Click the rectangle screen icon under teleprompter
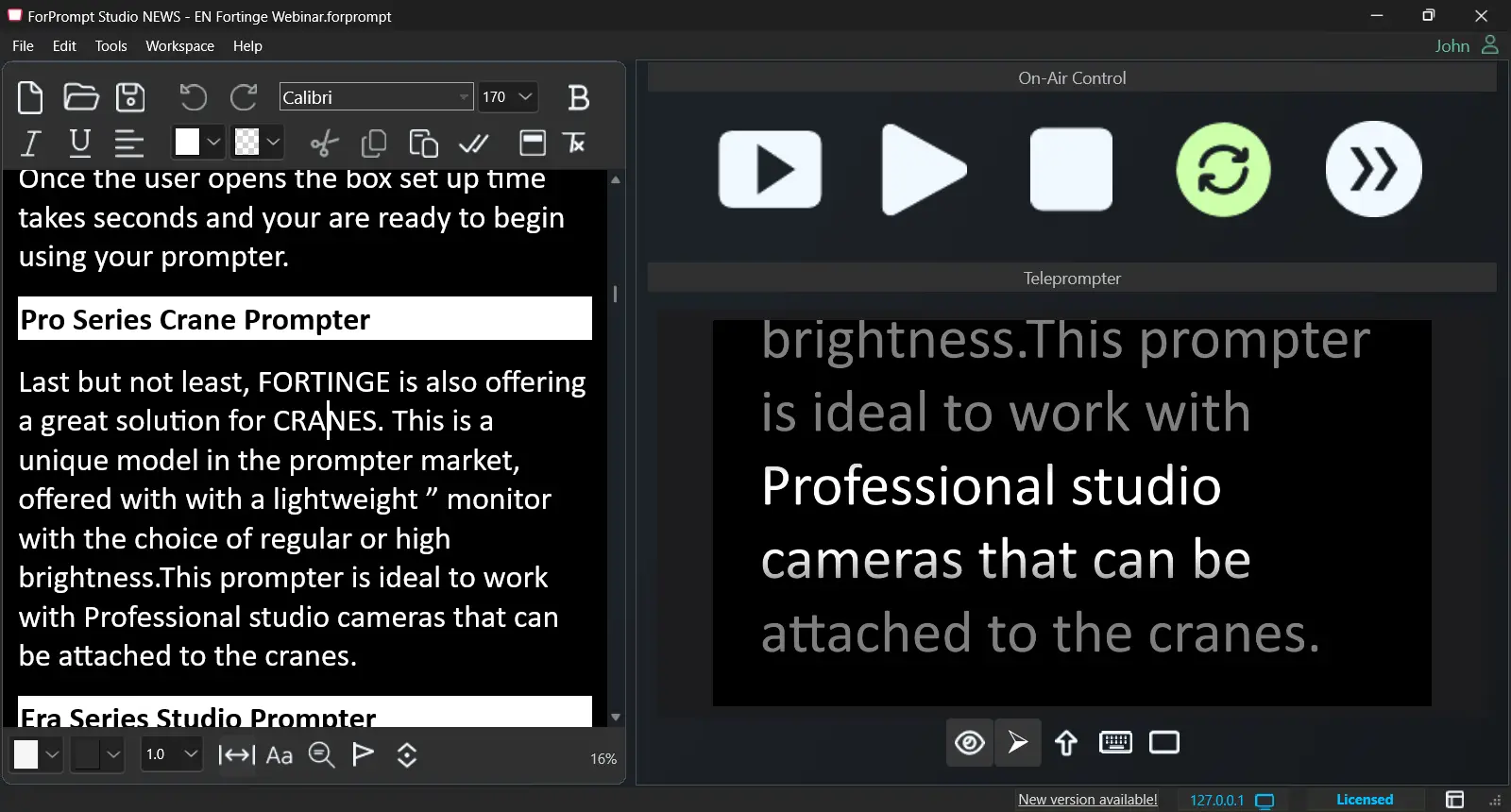This screenshot has width=1511, height=812. pyautogui.click(x=1164, y=743)
